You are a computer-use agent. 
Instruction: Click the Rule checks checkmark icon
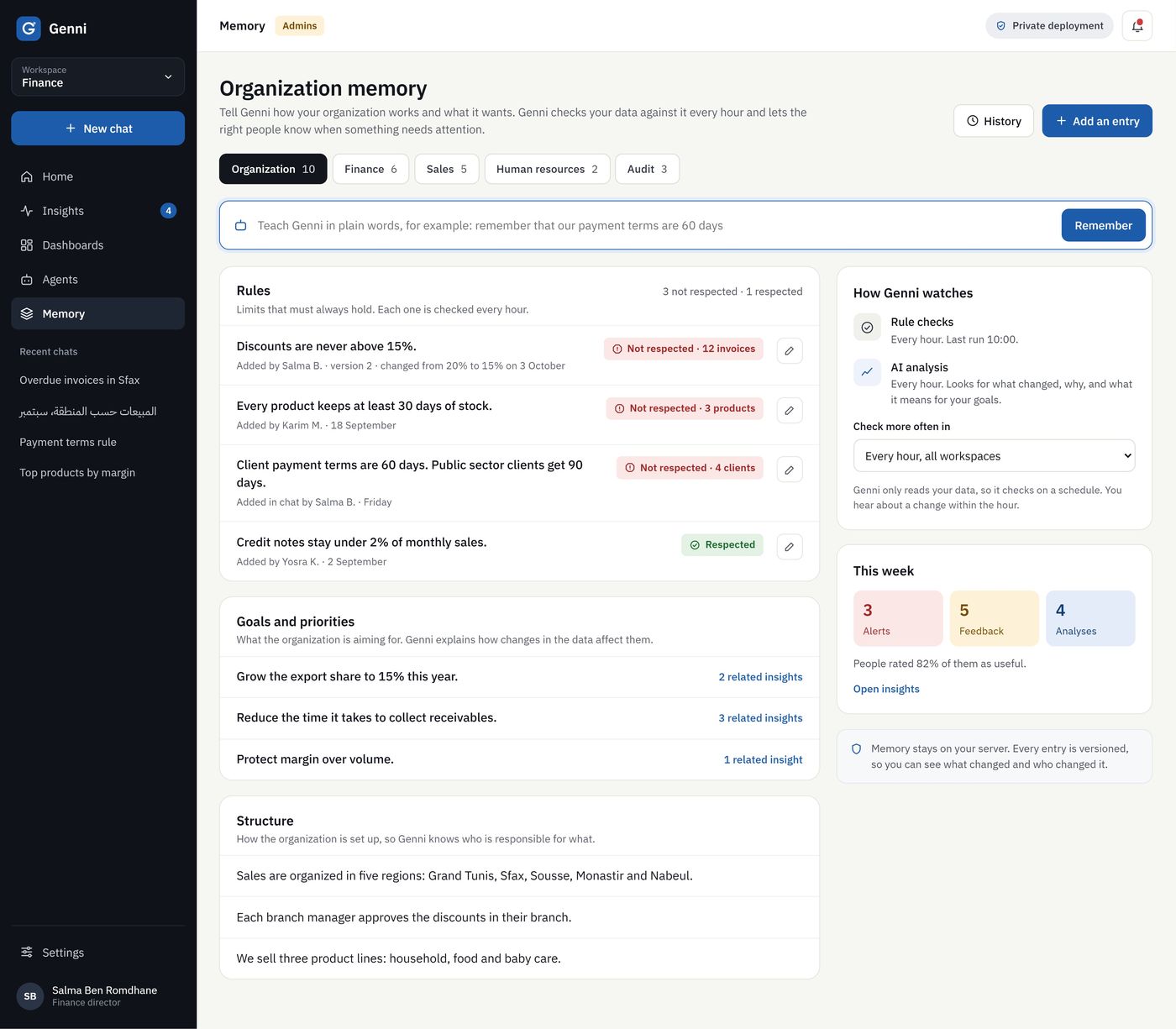[867, 328]
